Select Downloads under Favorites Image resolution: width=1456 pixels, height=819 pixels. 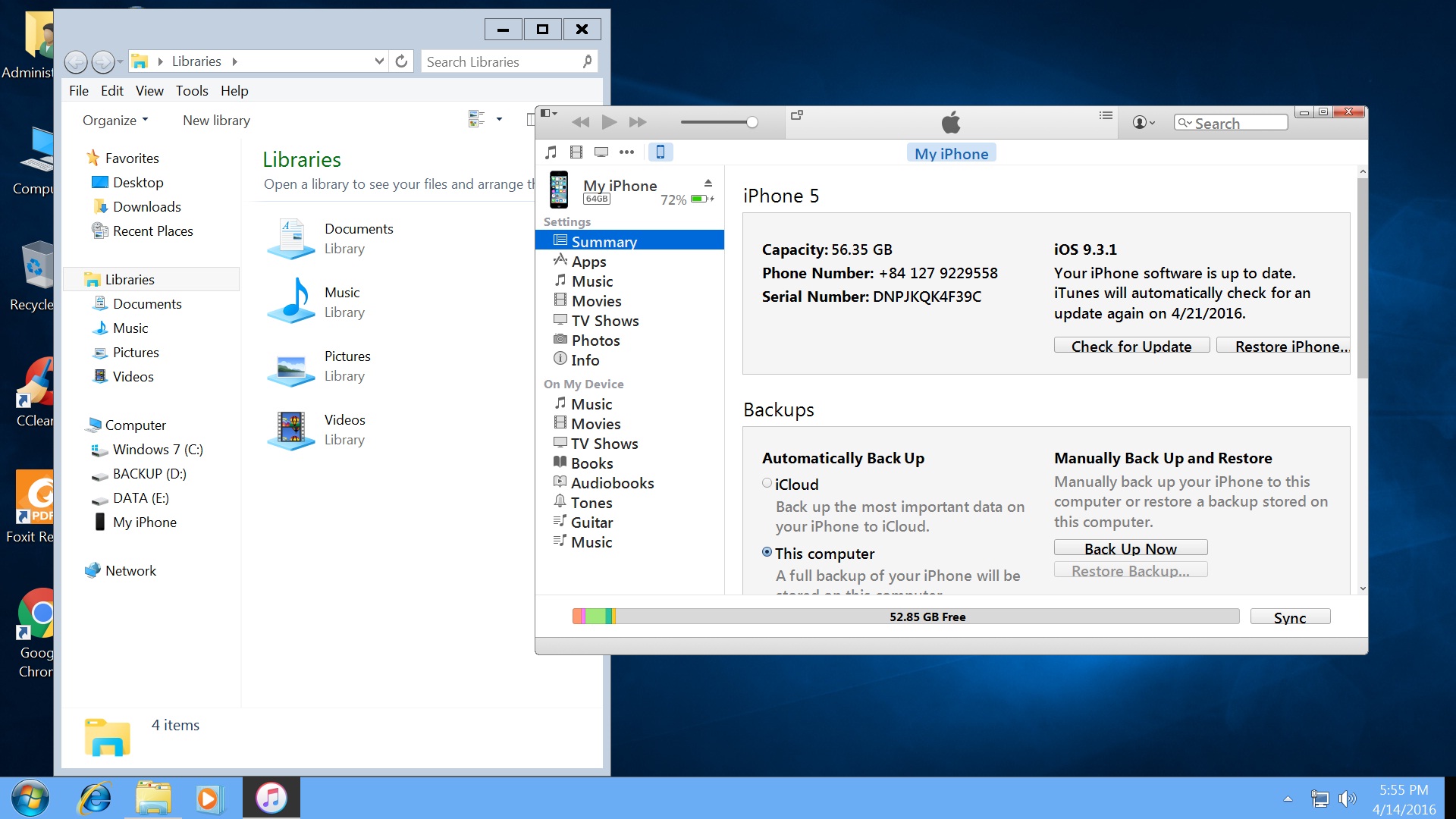[146, 206]
